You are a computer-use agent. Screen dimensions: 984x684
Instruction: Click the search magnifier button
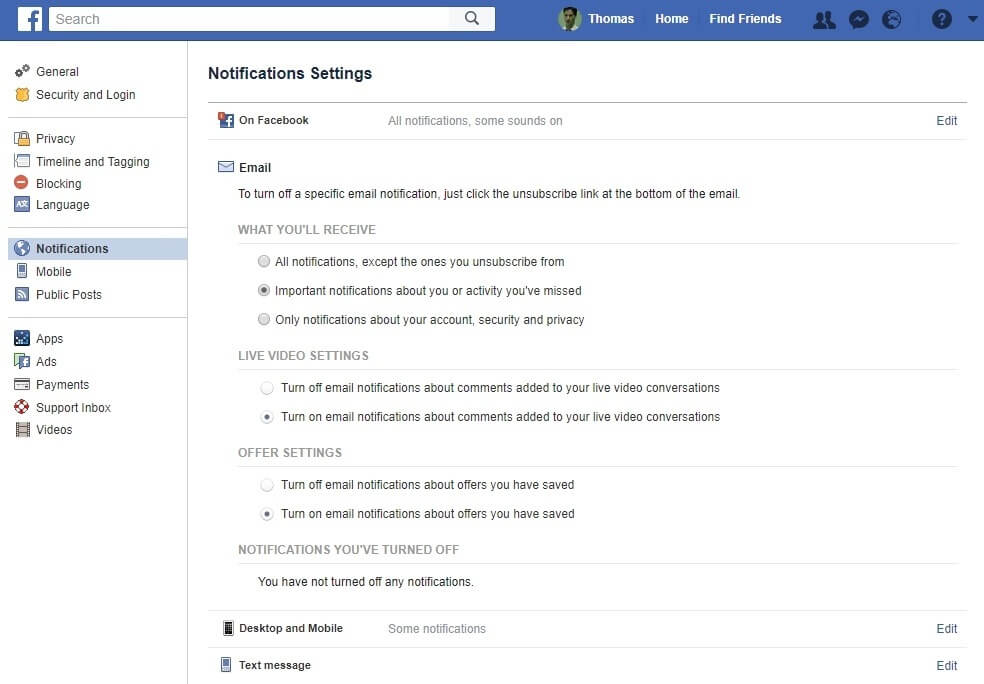[472, 19]
